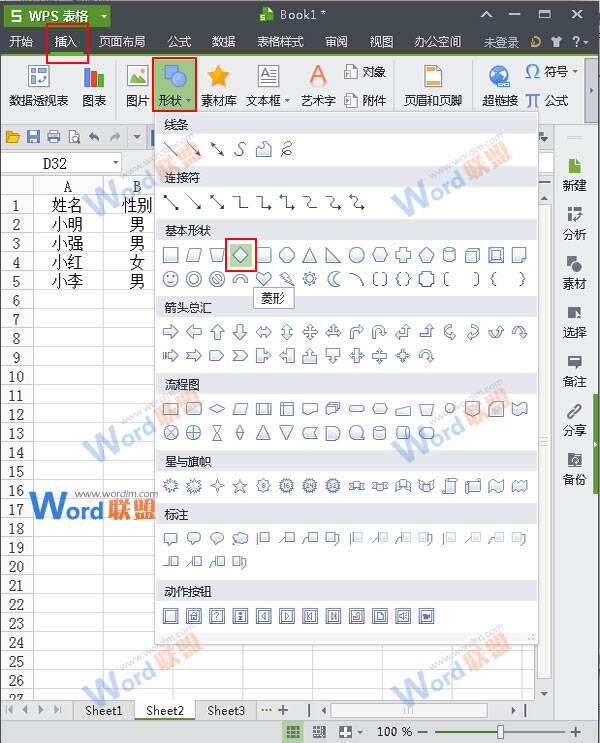Switch to Sheet1 tab
The width and height of the screenshot is (600, 743).
pyautogui.click(x=103, y=710)
